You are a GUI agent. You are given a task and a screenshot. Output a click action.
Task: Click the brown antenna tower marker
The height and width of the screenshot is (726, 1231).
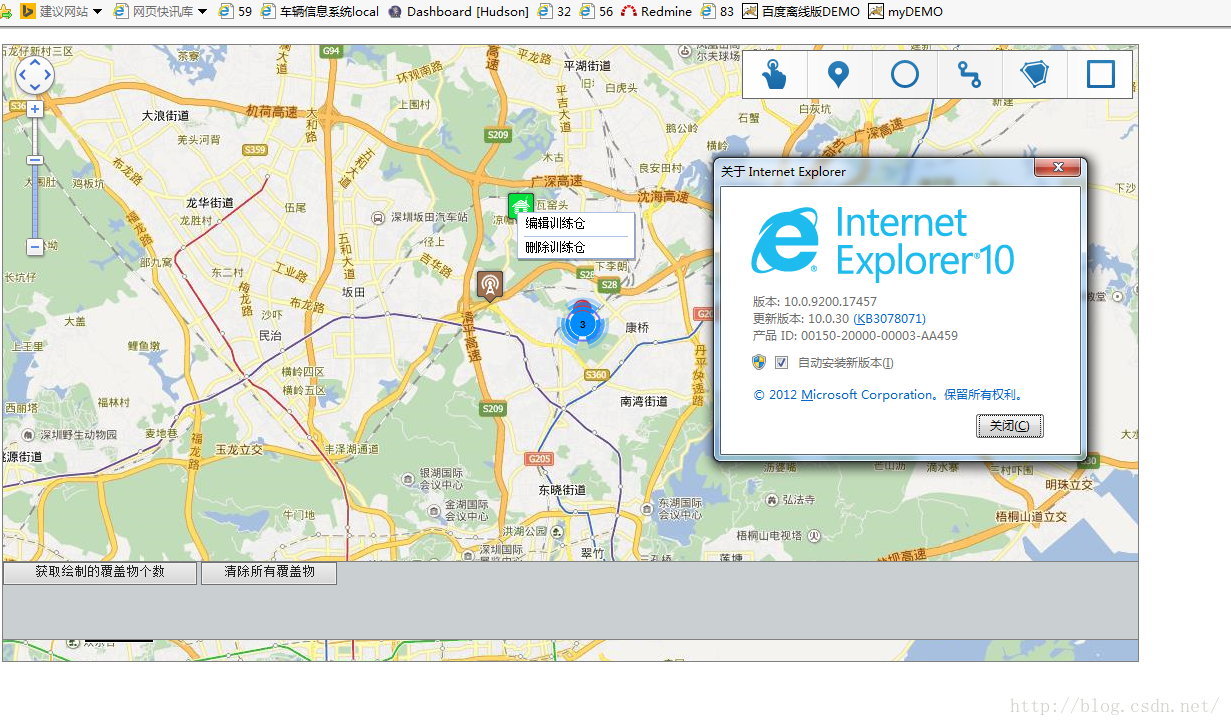click(x=489, y=286)
